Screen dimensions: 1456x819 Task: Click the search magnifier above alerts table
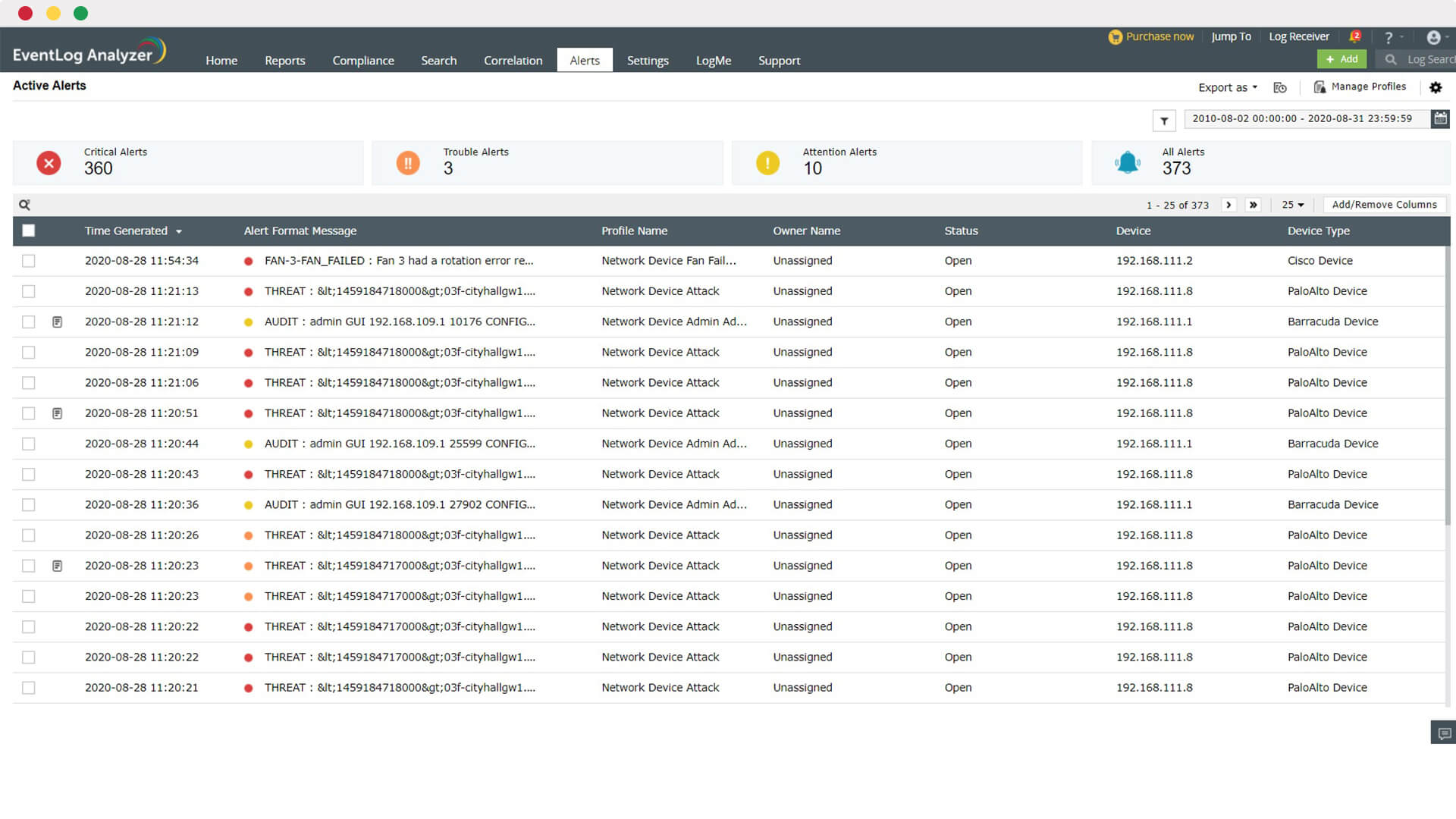point(24,205)
